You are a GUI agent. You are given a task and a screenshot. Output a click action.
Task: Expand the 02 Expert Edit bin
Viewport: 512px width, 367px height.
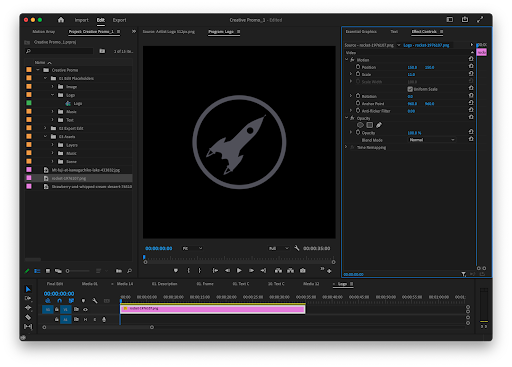pyautogui.click(x=45, y=128)
